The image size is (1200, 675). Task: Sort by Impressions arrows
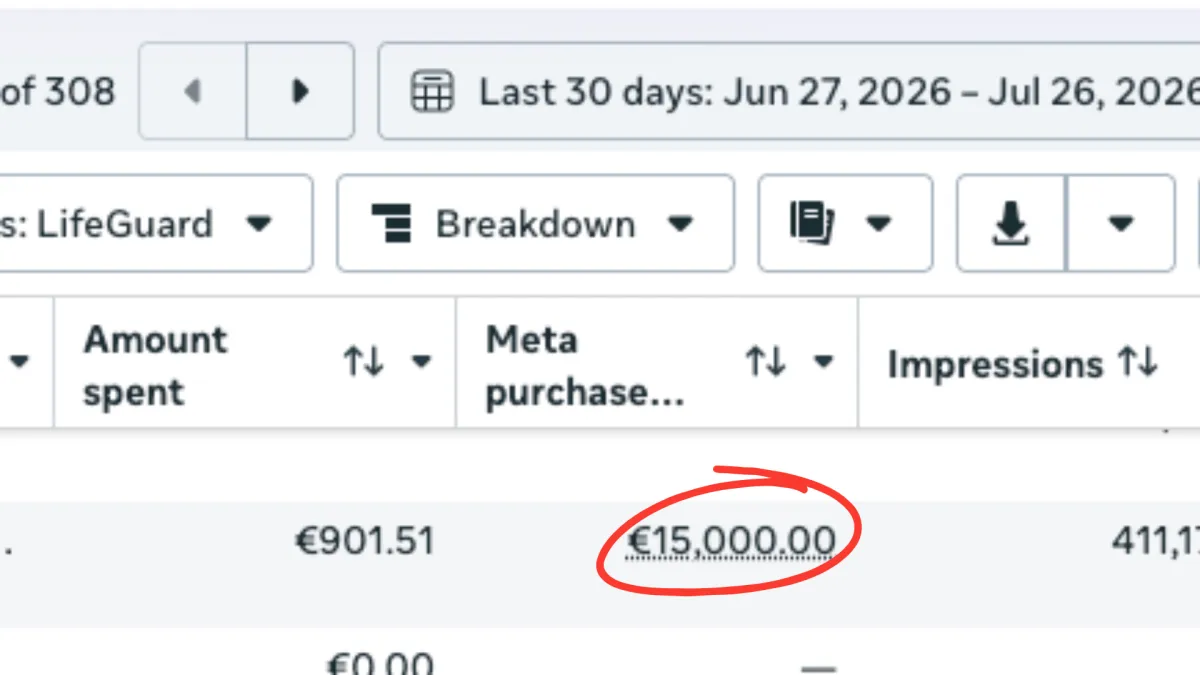pos(1137,362)
